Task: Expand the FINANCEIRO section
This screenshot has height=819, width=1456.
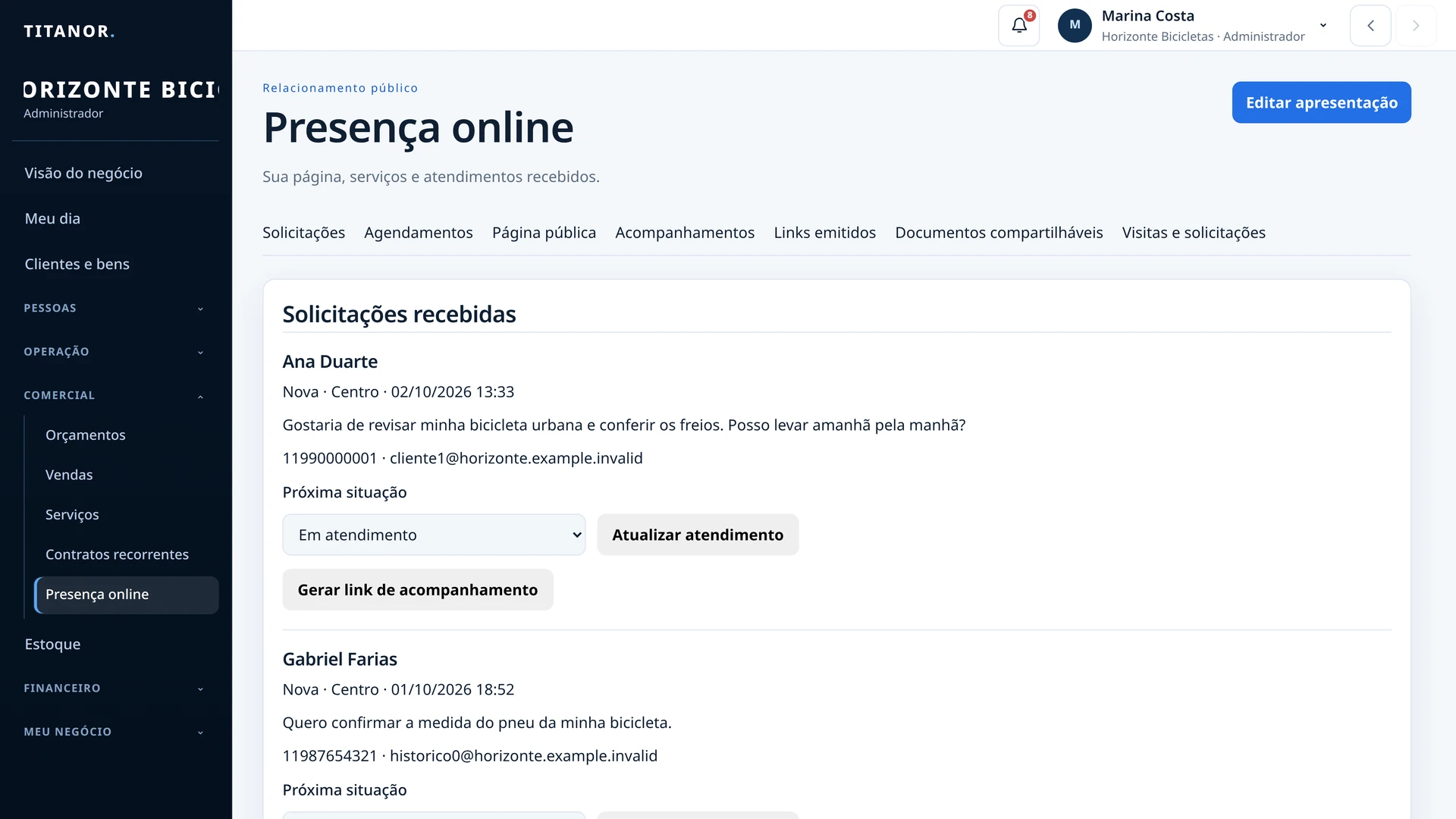Action: (115, 688)
